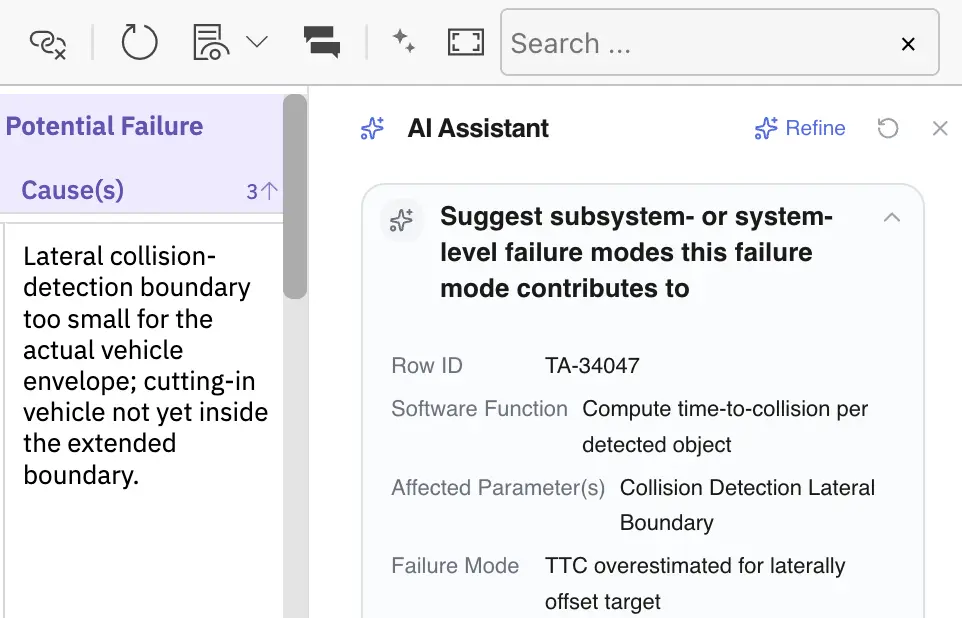Click 'Compute time-to-collision per detected object' text
962x618 pixels.
click(725, 427)
